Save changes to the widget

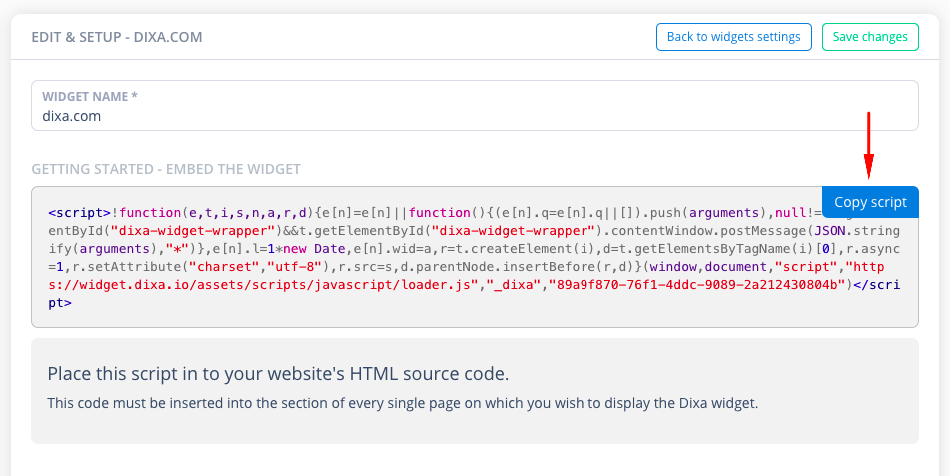coord(870,37)
